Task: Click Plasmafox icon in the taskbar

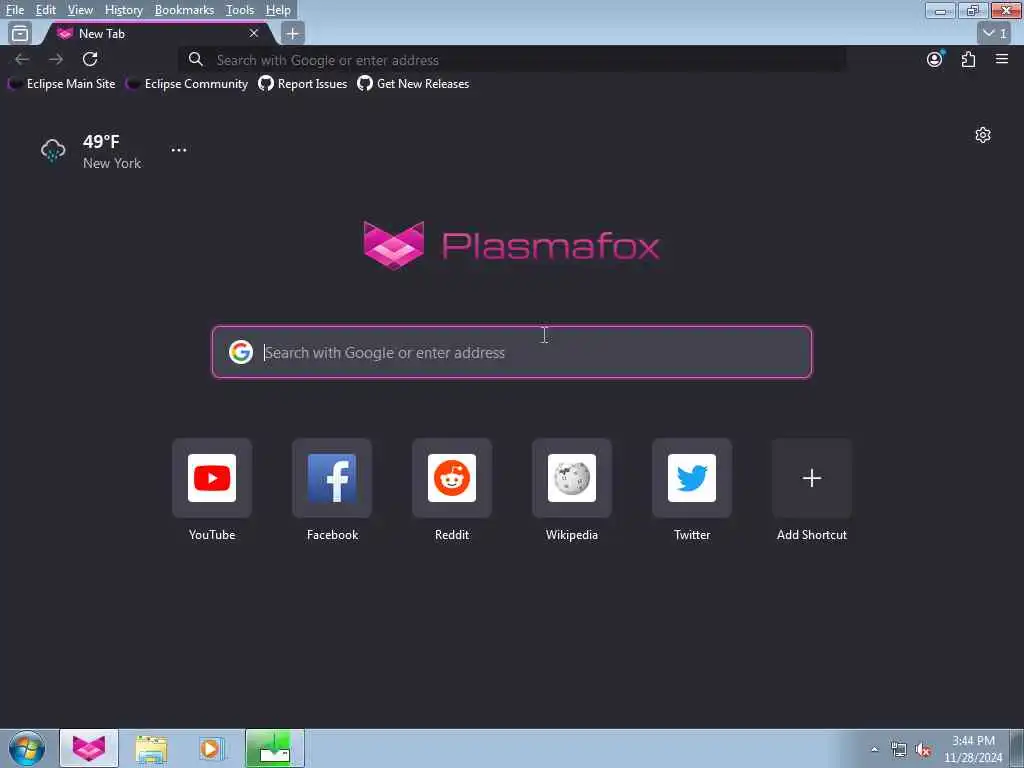Action: click(x=89, y=748)
